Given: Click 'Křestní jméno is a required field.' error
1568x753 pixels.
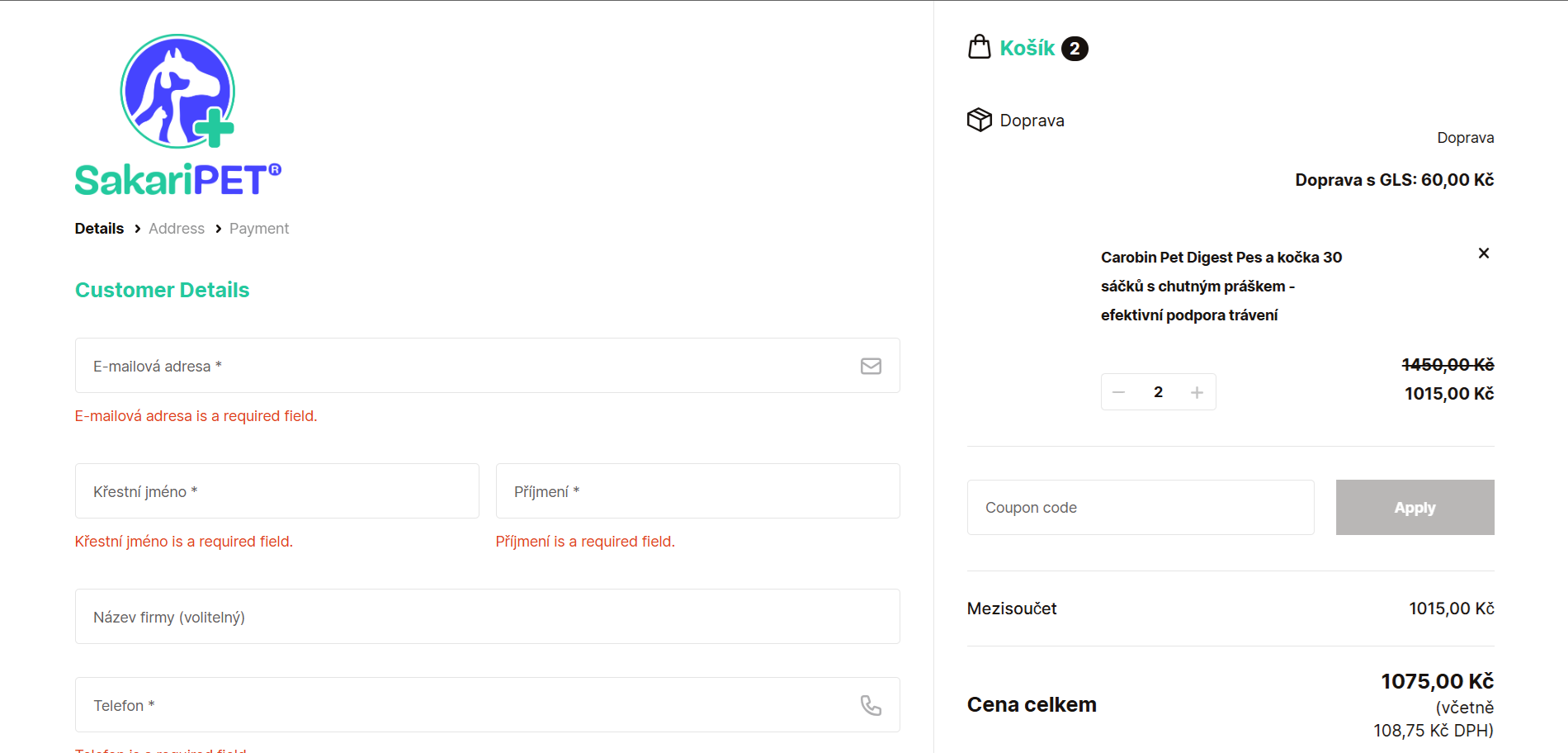Looking at the screenshot, I should click(x=184, y=542).
